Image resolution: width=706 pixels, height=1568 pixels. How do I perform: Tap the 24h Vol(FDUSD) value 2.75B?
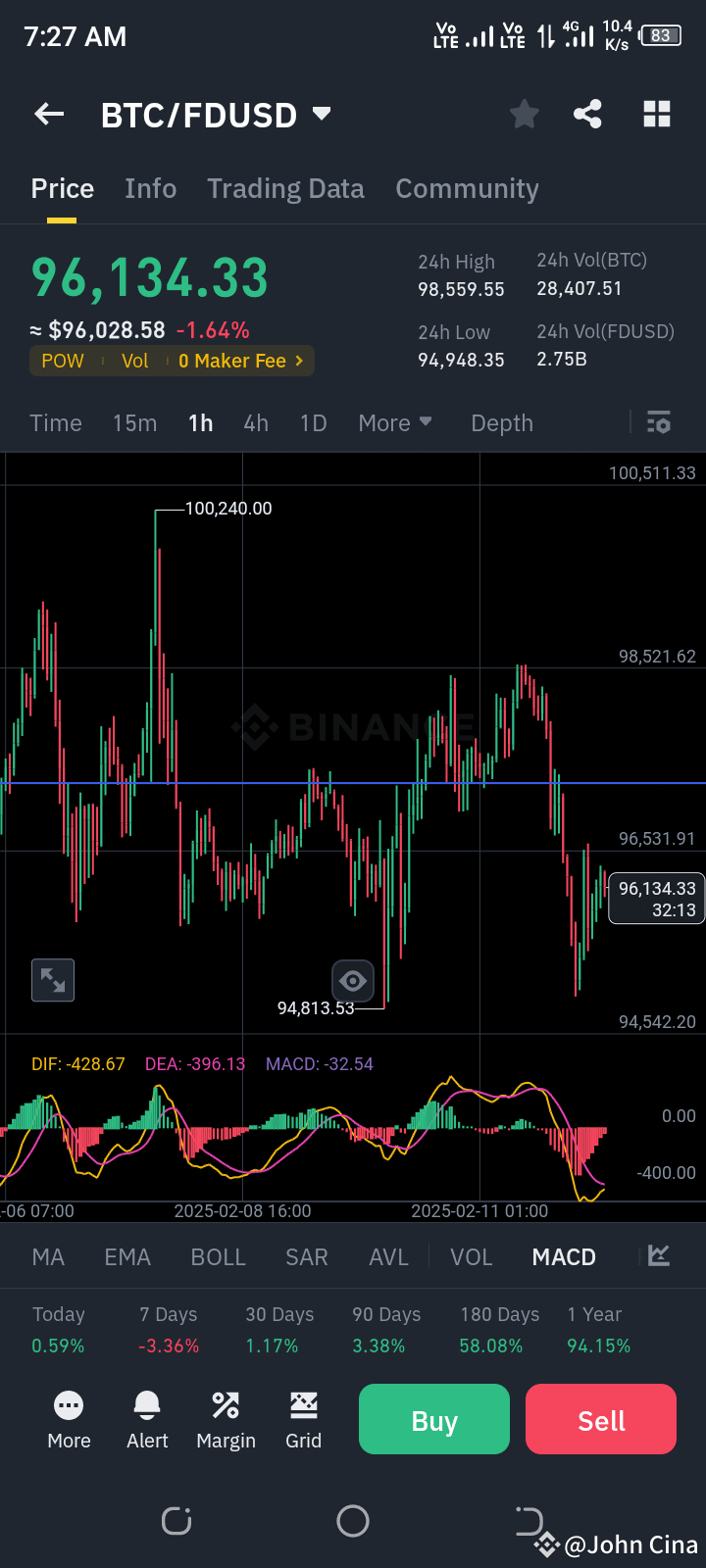coord(562,359)
